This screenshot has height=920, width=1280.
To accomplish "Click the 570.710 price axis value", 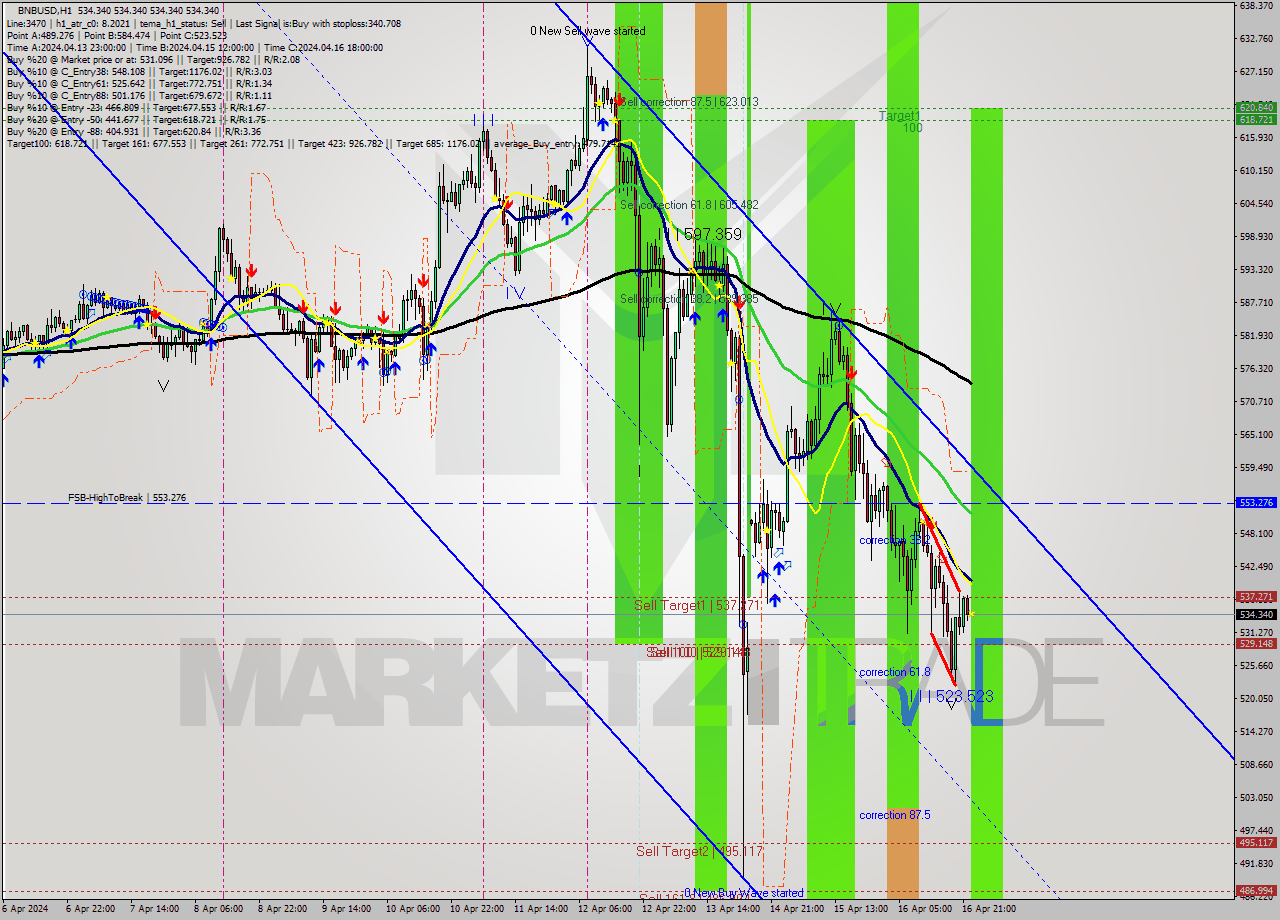I will point(1256,402).
